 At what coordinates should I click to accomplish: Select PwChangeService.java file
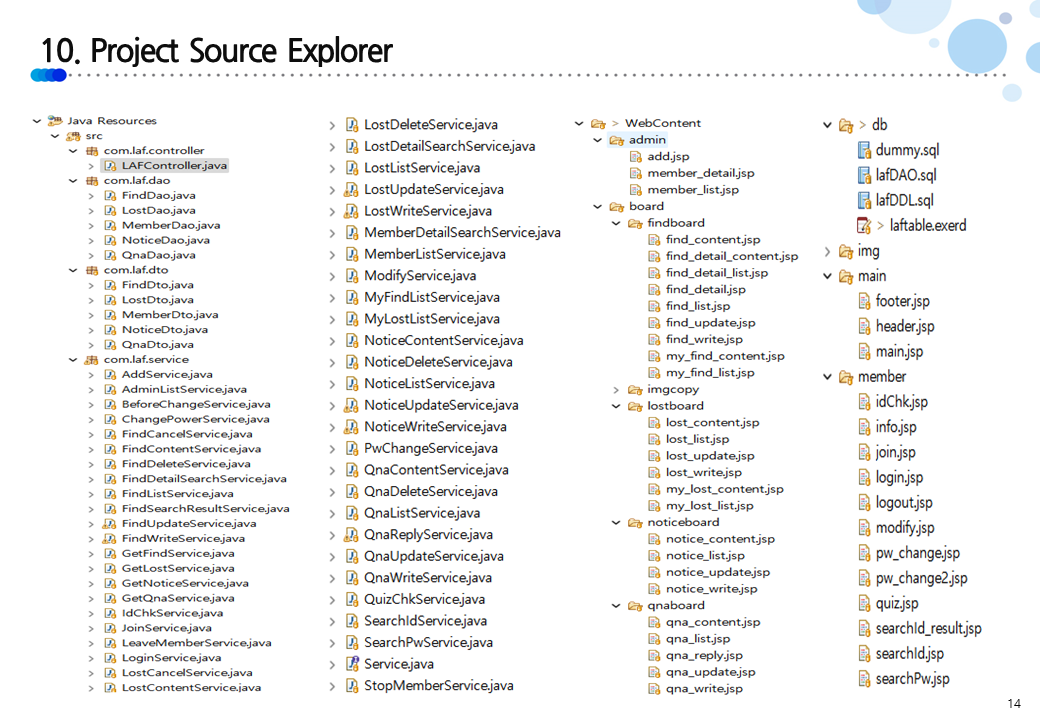tap(431, 448)
